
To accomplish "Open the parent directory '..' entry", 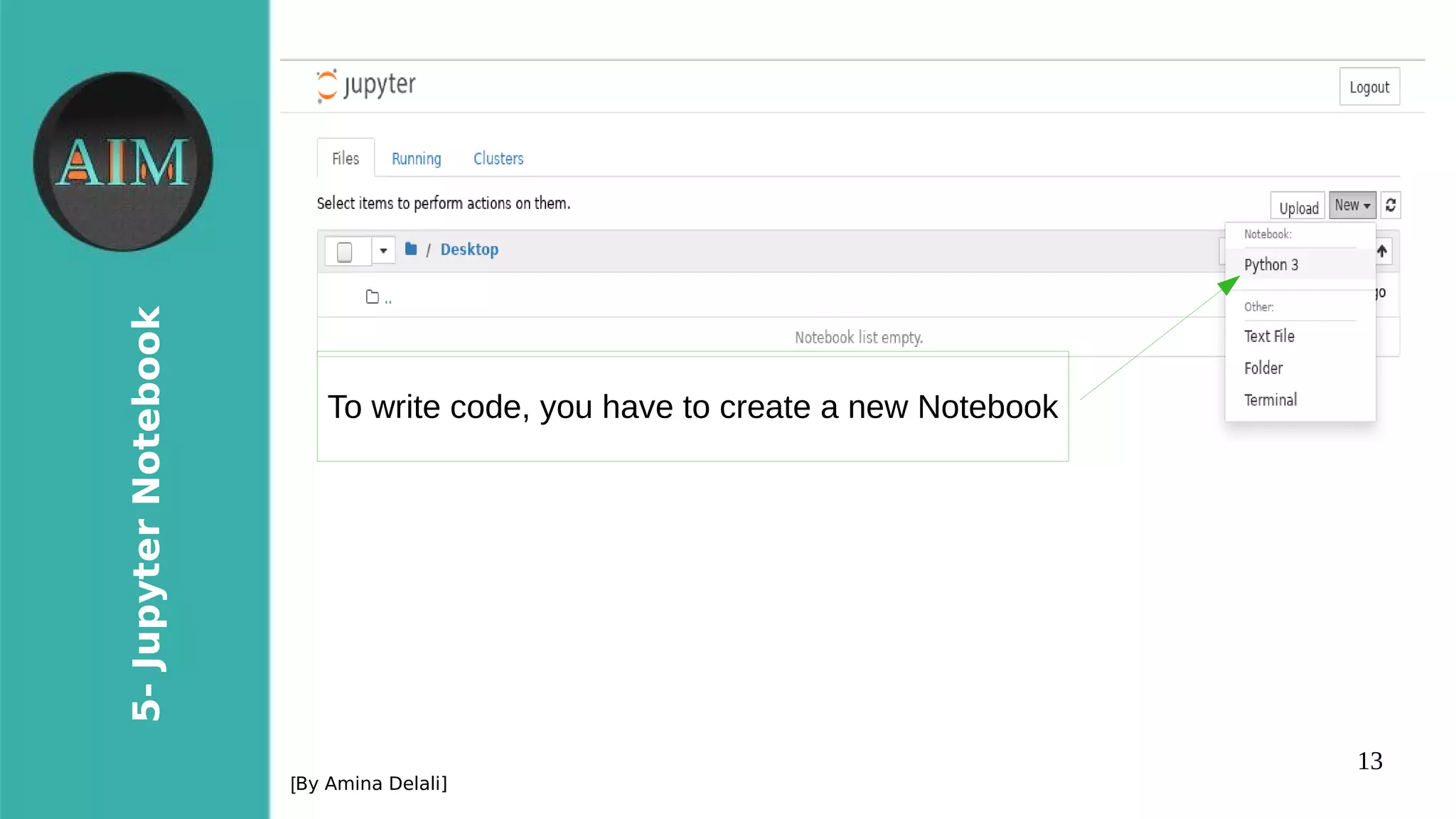I will pyautogui.click(x=388, y=299).
